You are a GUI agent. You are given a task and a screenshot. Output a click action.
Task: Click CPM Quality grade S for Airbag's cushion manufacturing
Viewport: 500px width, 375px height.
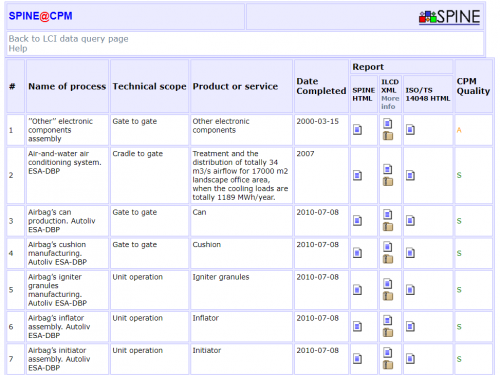[x=459, y=253]
